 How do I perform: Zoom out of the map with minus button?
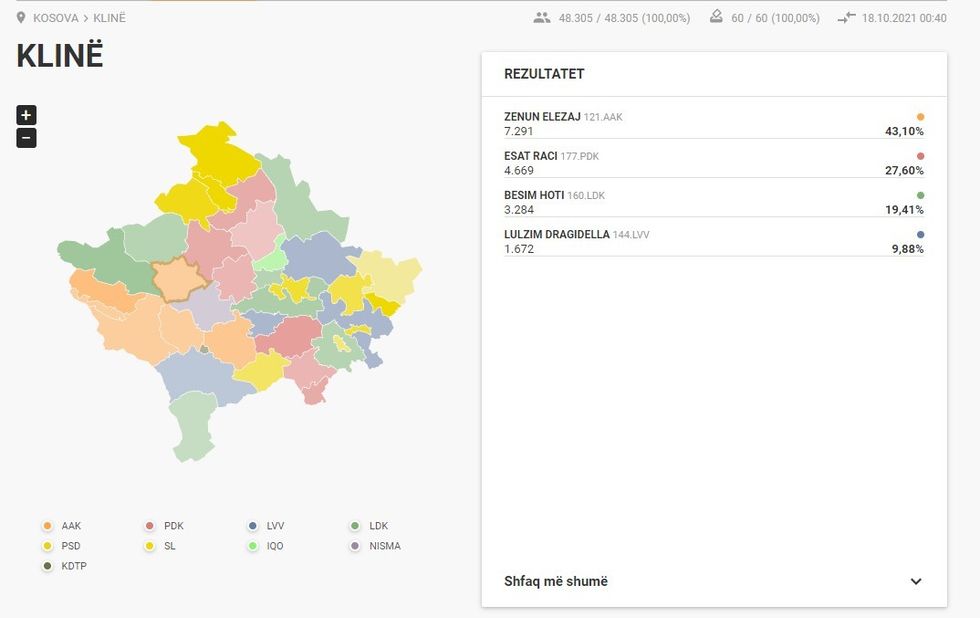click(26, 138)
